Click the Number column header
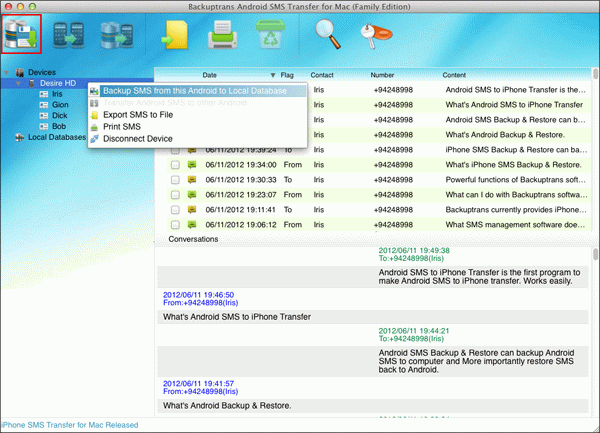600x433 pixels. click(x=382, y=75)
